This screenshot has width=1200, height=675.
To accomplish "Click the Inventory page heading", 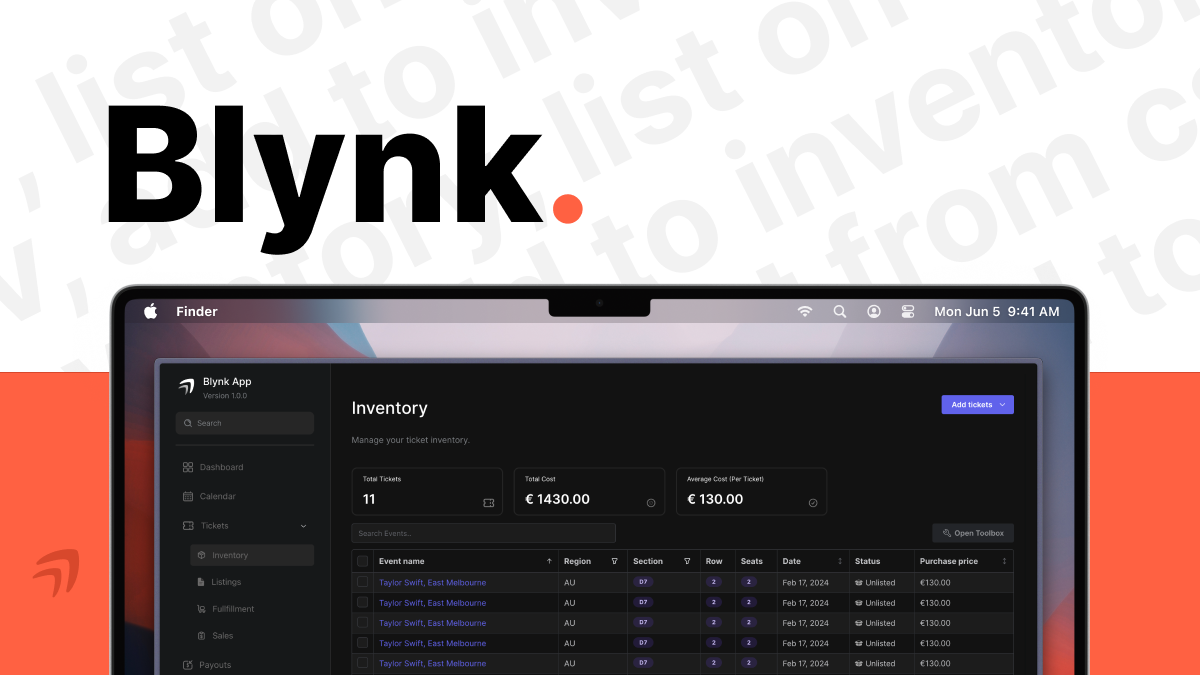I will point(390,408).
